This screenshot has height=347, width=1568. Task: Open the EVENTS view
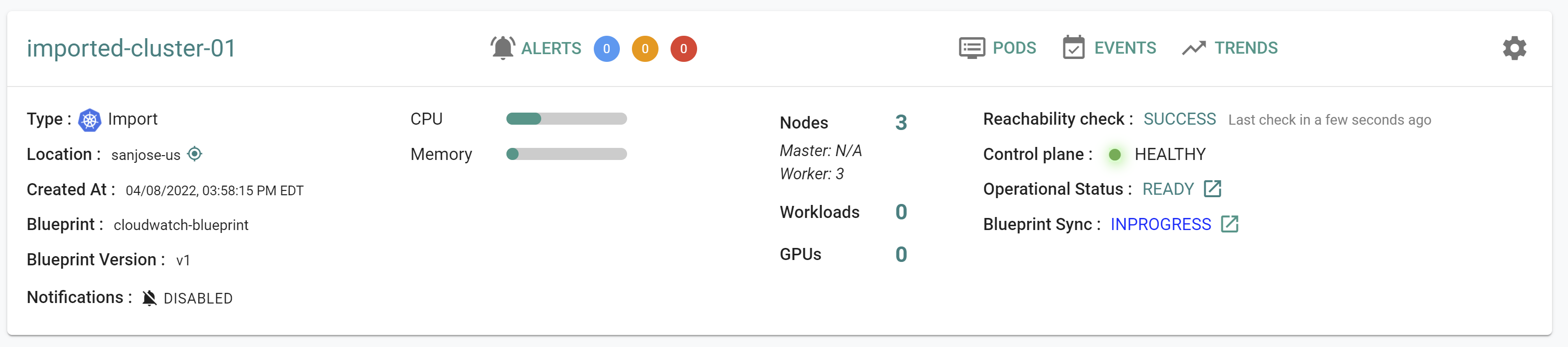click(1125, 47)
